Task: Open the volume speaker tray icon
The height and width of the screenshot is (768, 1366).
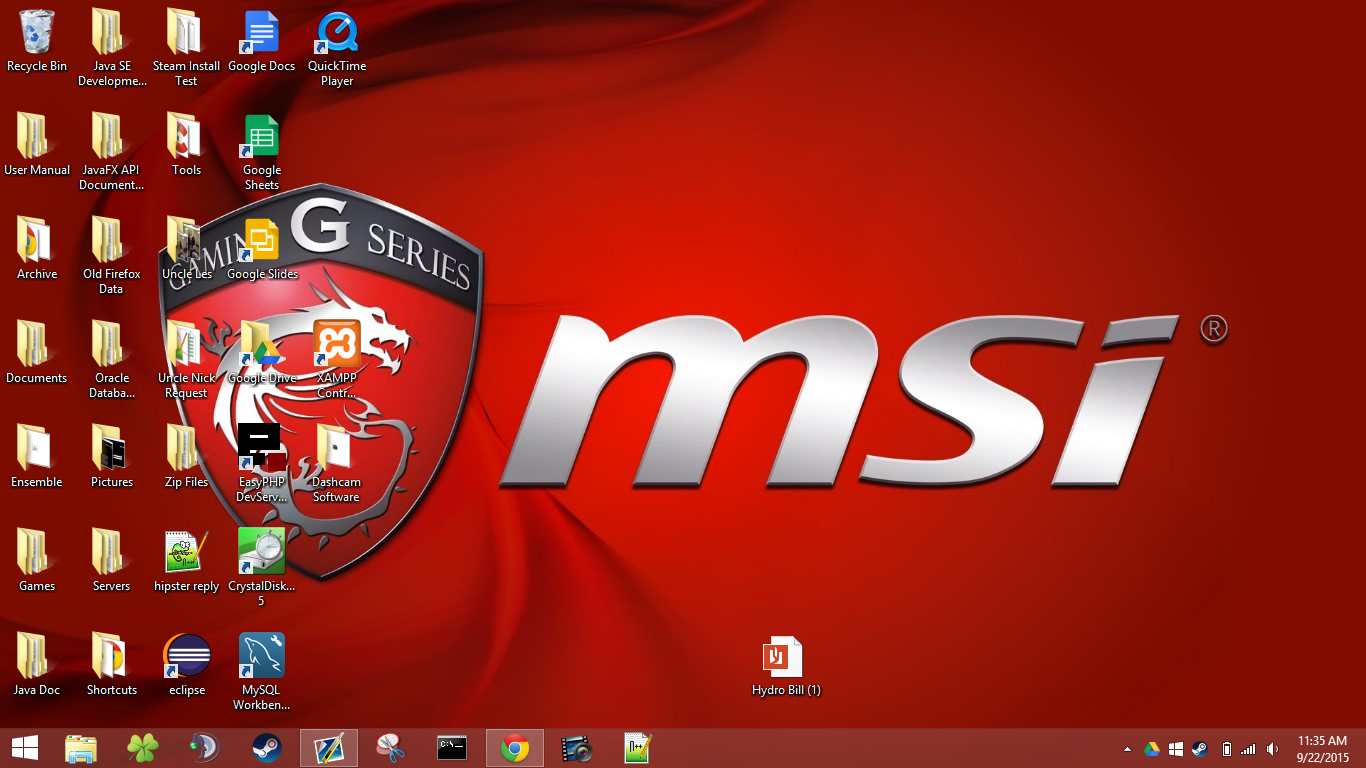Action: pyautogui.click(x=1272, y=749)
